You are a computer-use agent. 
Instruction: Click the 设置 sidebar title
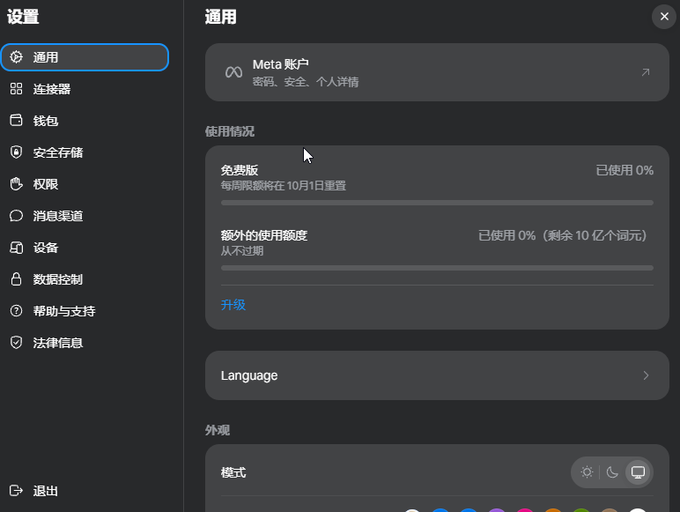[x=23, y=17]
